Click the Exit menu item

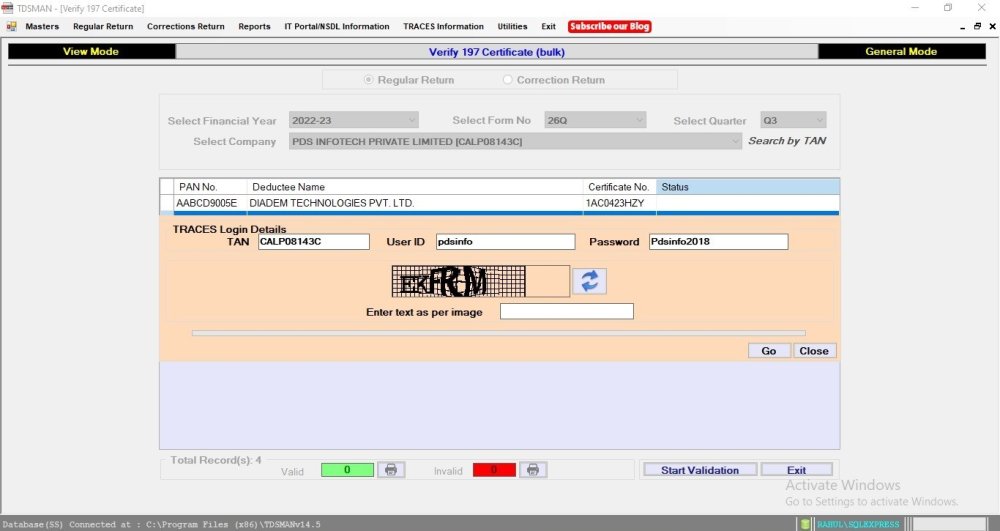(548, 26)
